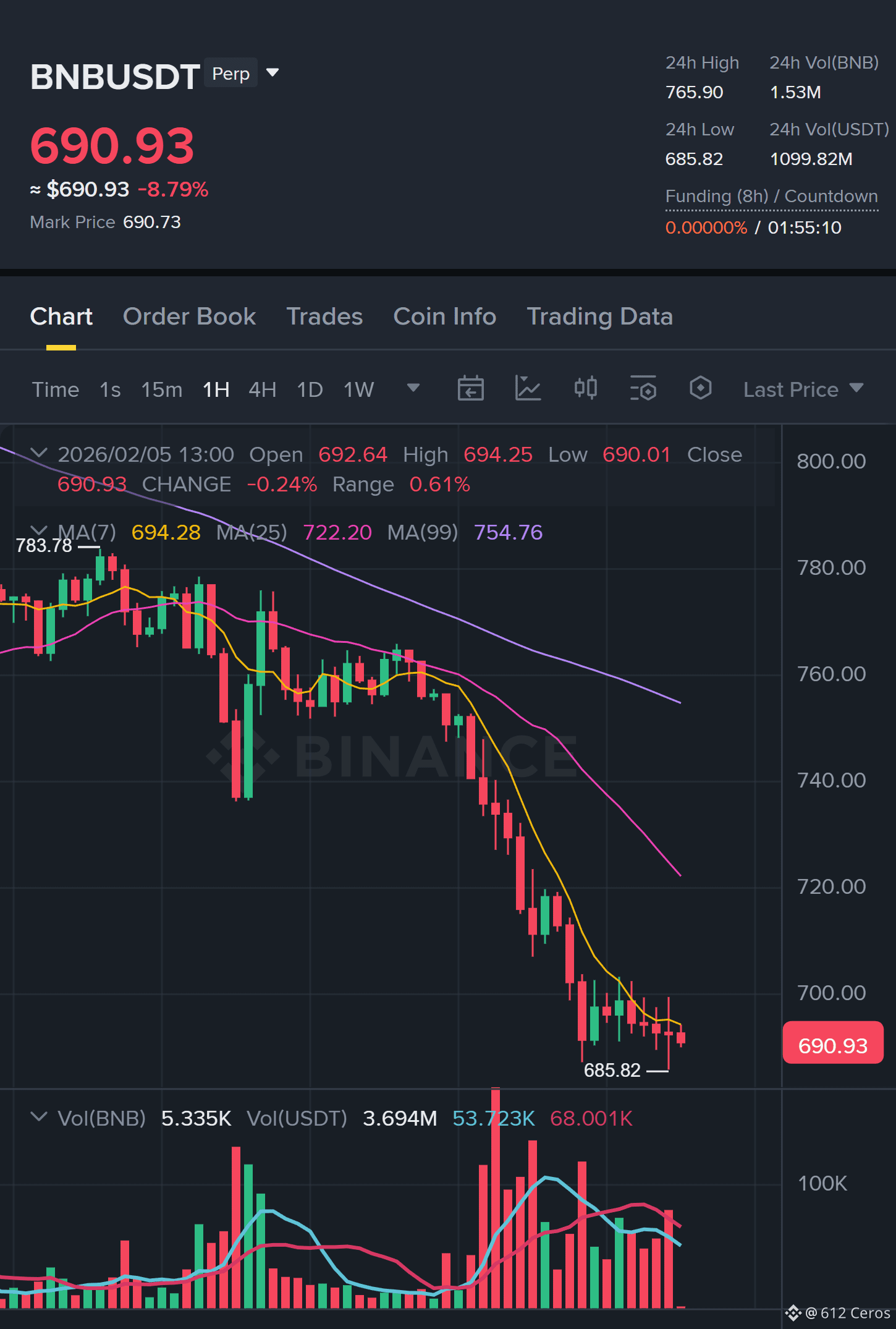
Task: Select the 1D timeframe
Action: click(x=310, y=389)
